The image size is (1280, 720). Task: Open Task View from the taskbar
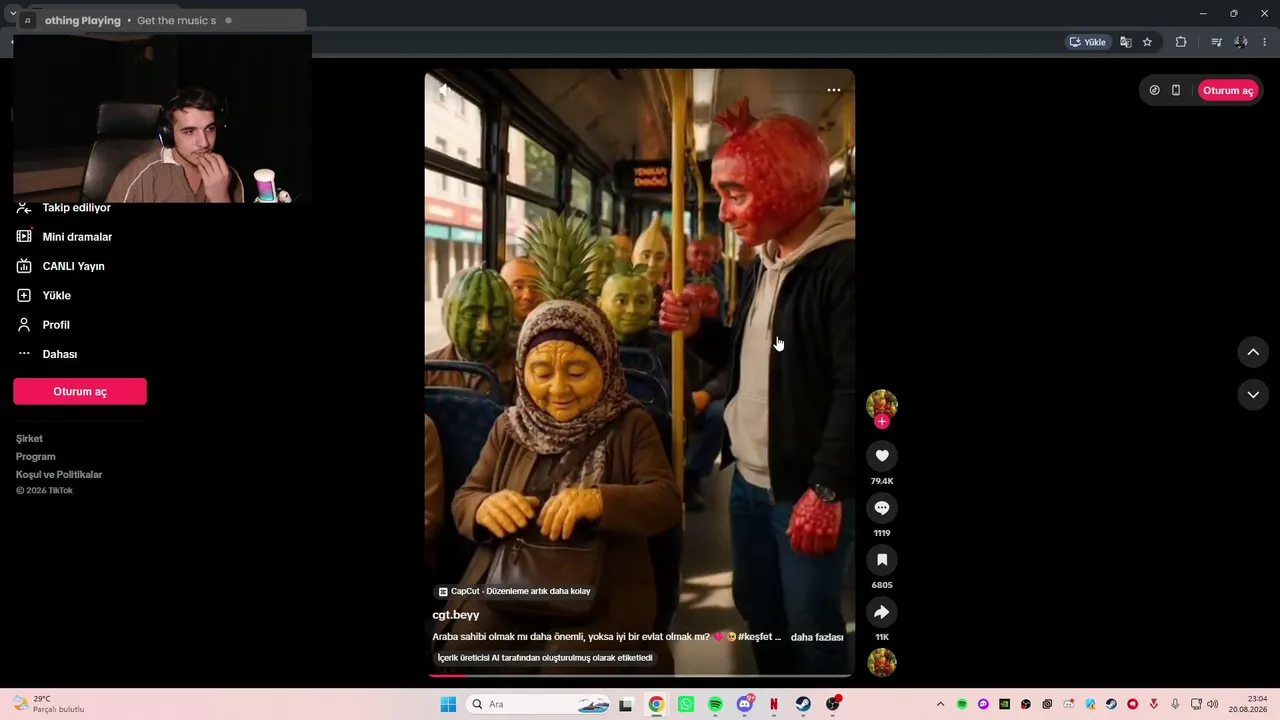[626, 704]
